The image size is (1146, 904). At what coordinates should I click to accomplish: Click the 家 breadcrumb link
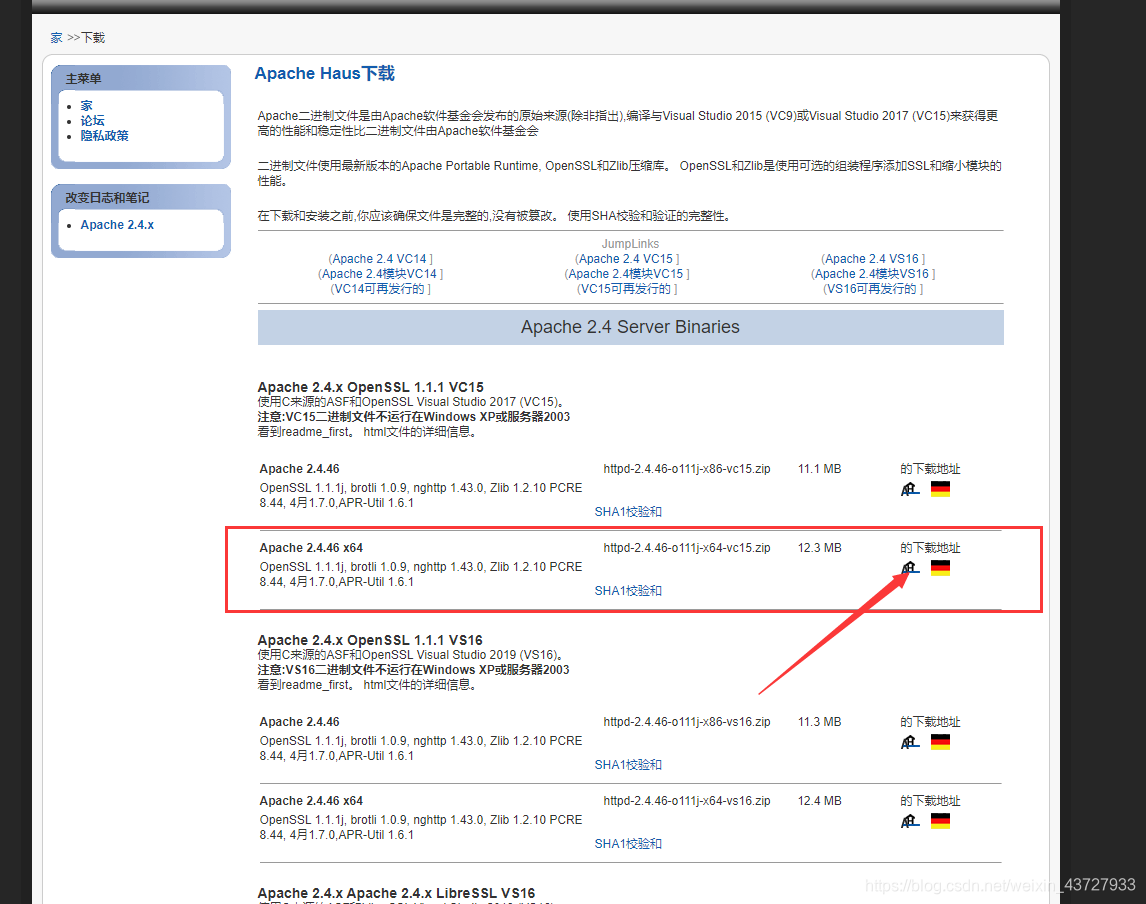pyautogui.click(x=56, y=37)
